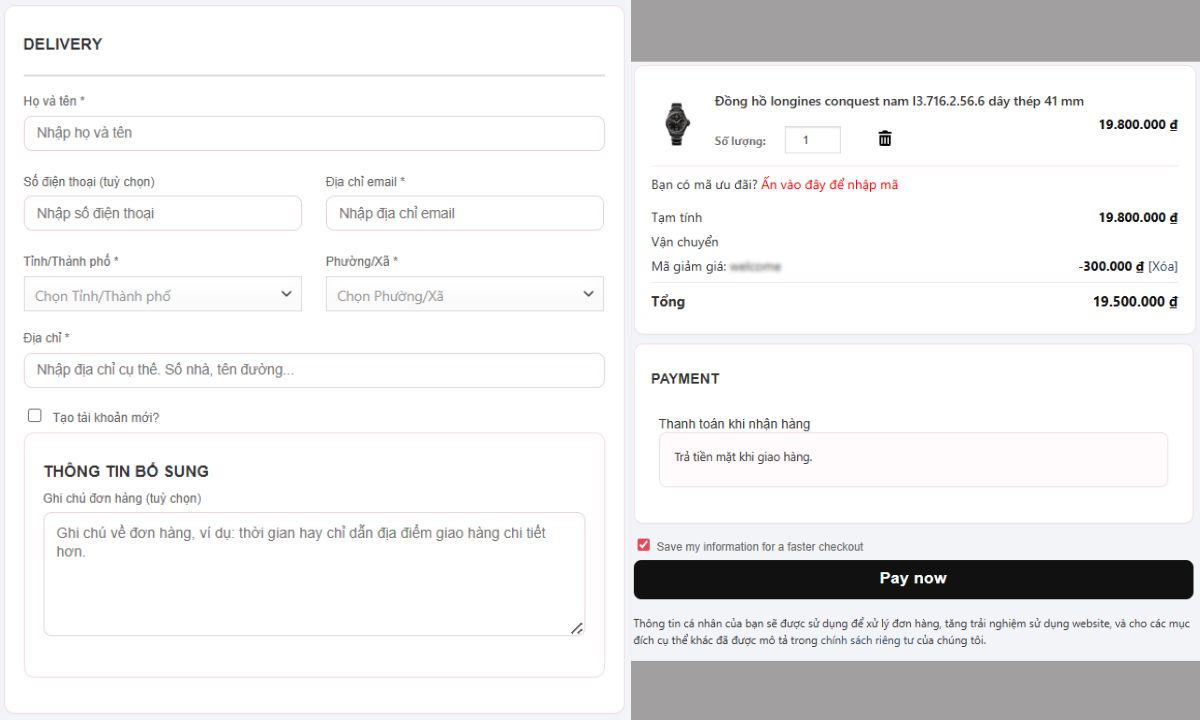Image resolution: width=1200 pixels, height=720 pixels.
Task: Click "Ấn vào đây để nhập mã" coupon link
Action: click(829, 185)
